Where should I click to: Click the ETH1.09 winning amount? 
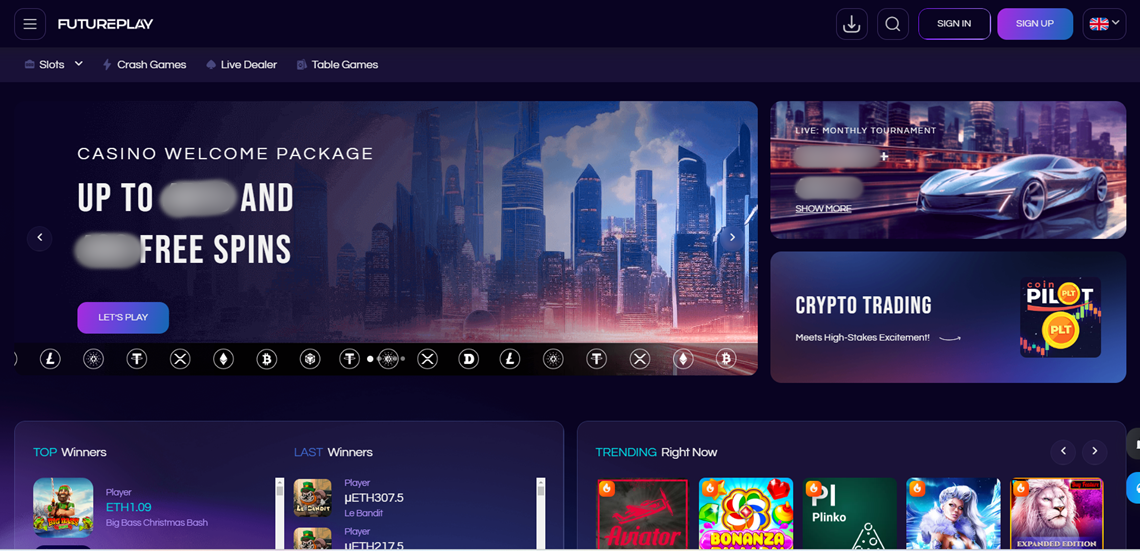click(x=129, y=507)
